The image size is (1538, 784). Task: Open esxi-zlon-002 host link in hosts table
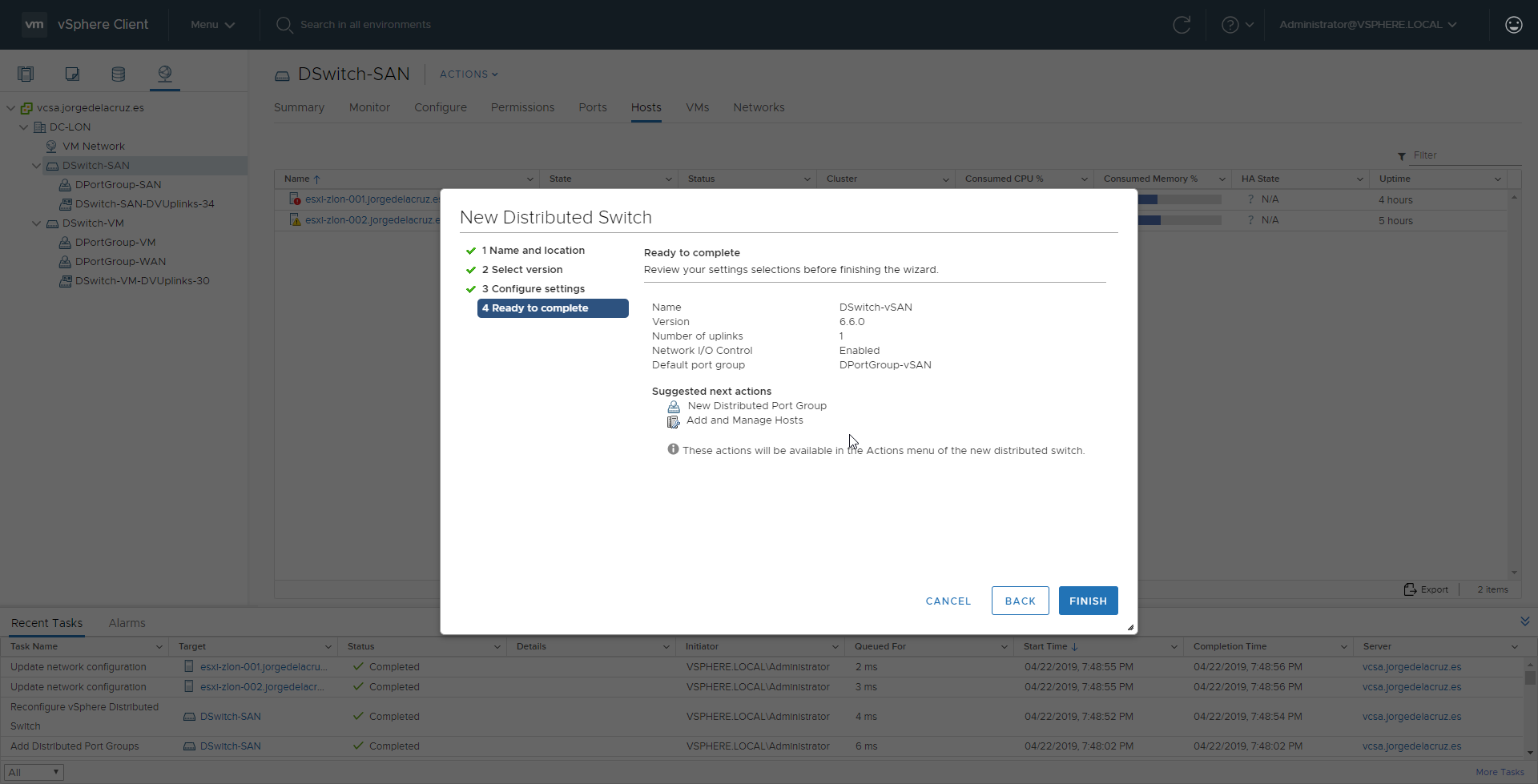tap(372, 220)
